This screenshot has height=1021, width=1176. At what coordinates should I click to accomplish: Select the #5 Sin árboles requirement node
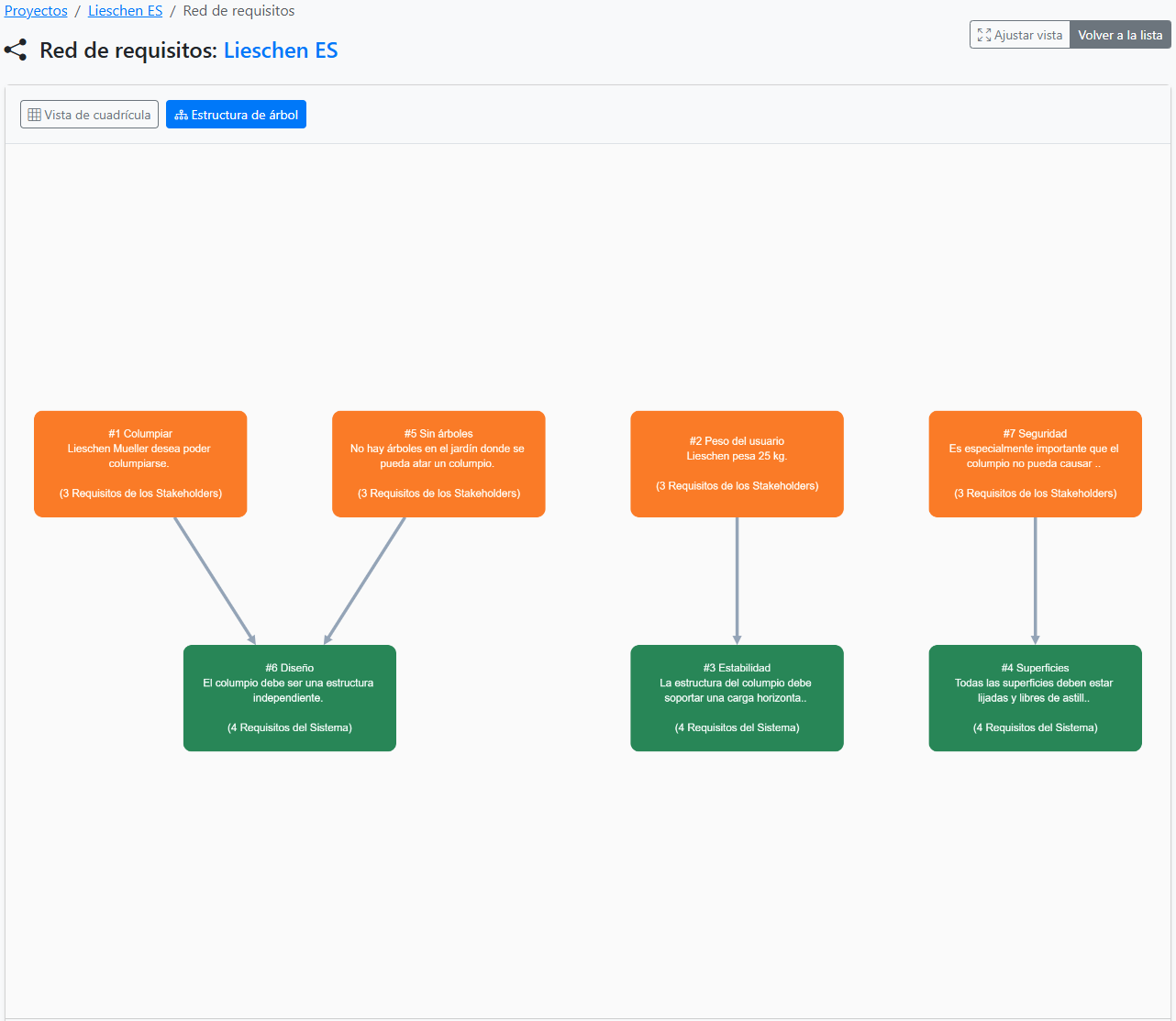(x=438, y=463)
